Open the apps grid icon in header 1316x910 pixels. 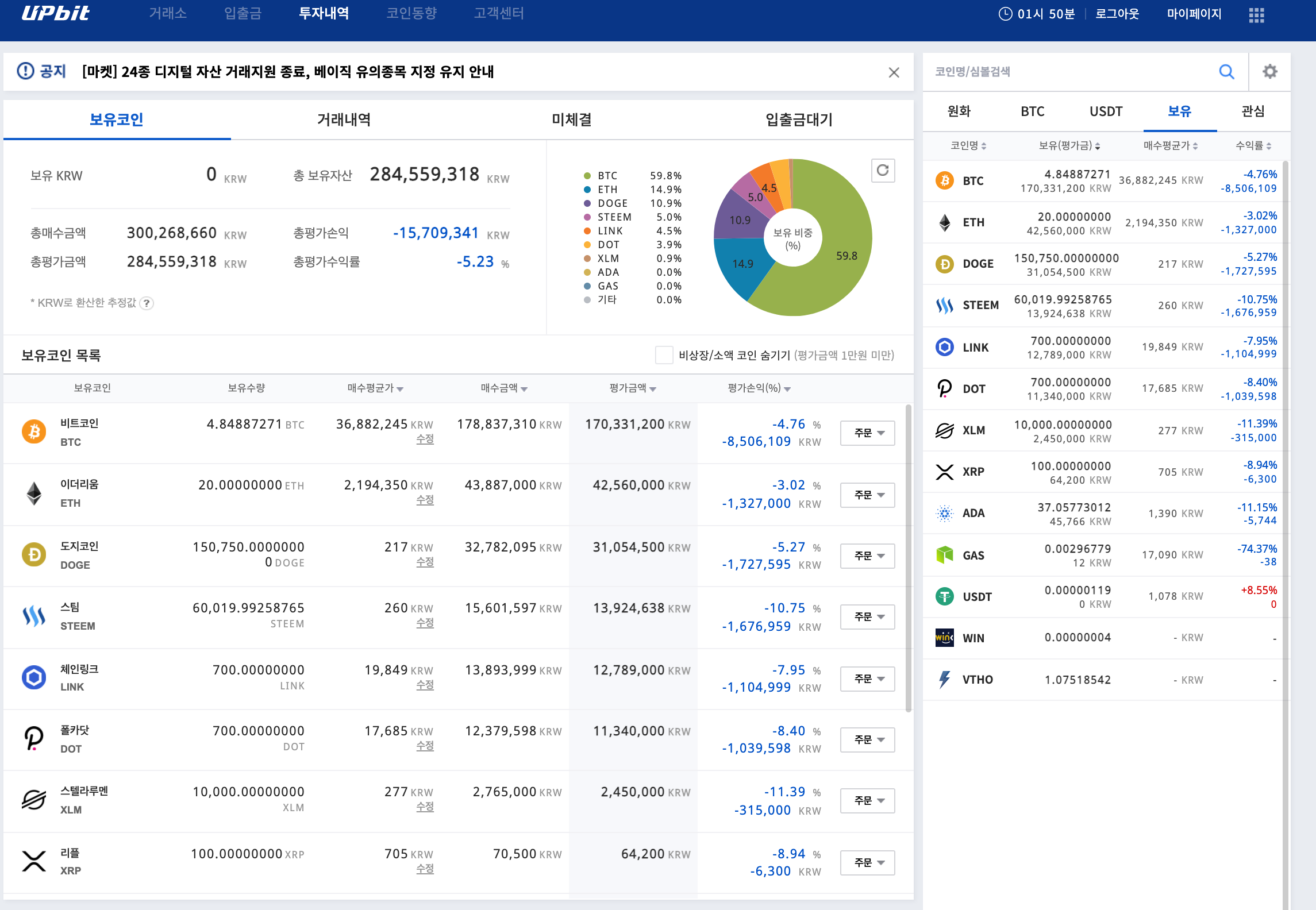tap(1256, 14)
